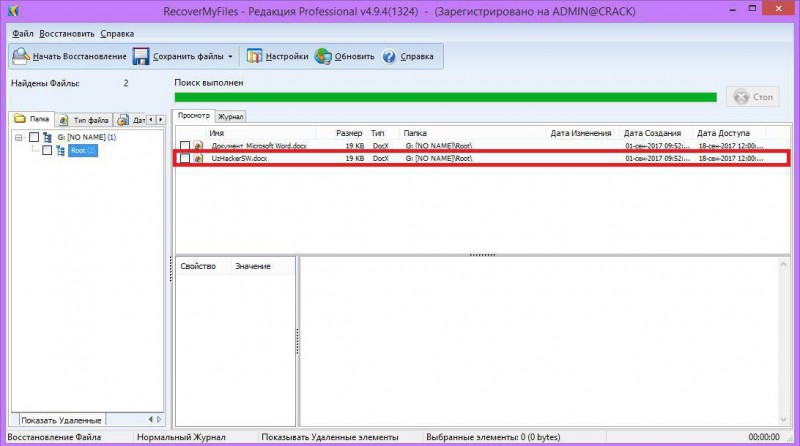800x446 pixels.
Task: Click the drive icon next to G: [NO NAME]
Action: pyautogui.click(x=47, y=137)
